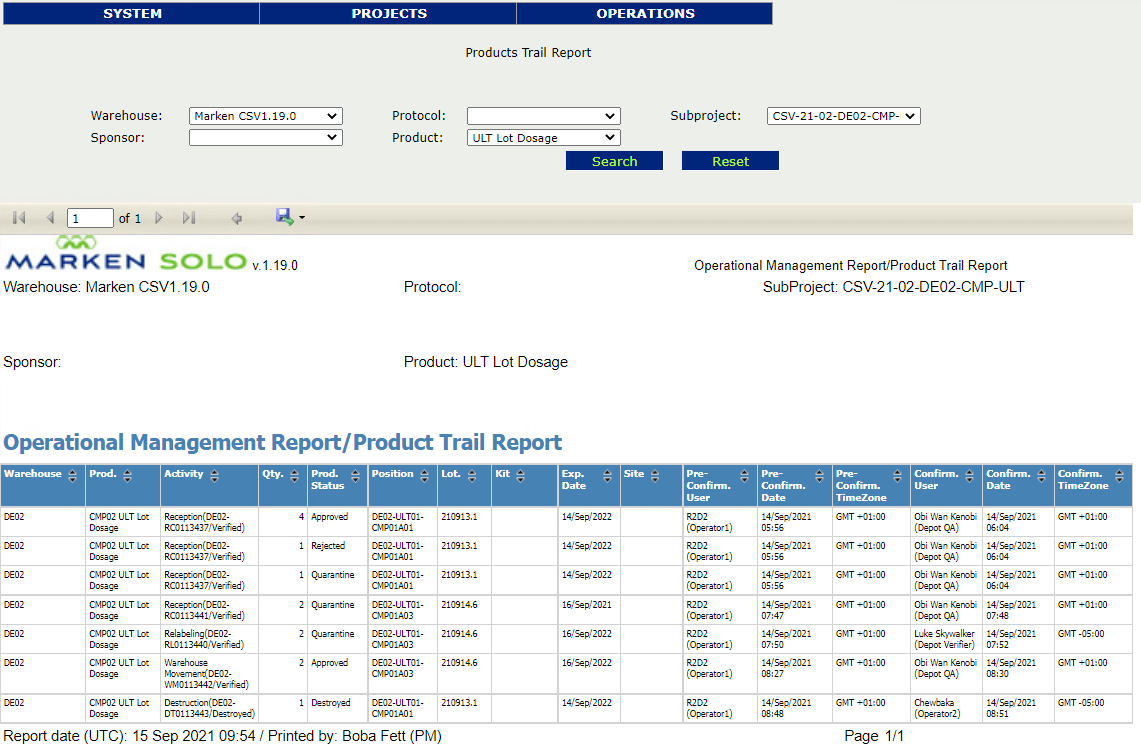Open the OPERATIONS menu
Viewport: 1141px width, 750px height.
pos(645,13)
